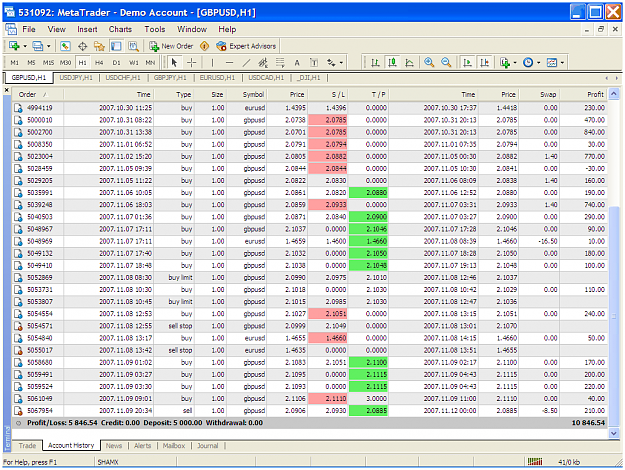The image size is (625, 470).
Task: Open the Strategy Tester icon
Action: click(133, 46)
